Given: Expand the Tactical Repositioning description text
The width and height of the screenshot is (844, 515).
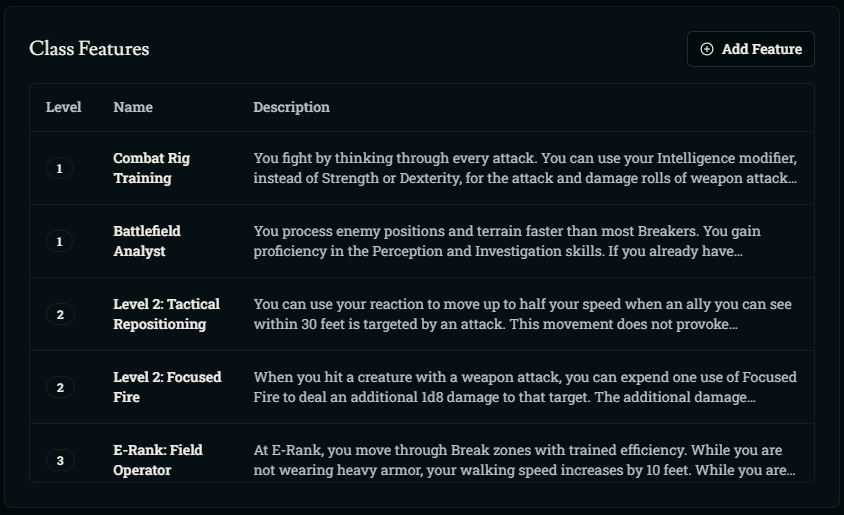Looking at the screenshot, I should coord(522,314).
